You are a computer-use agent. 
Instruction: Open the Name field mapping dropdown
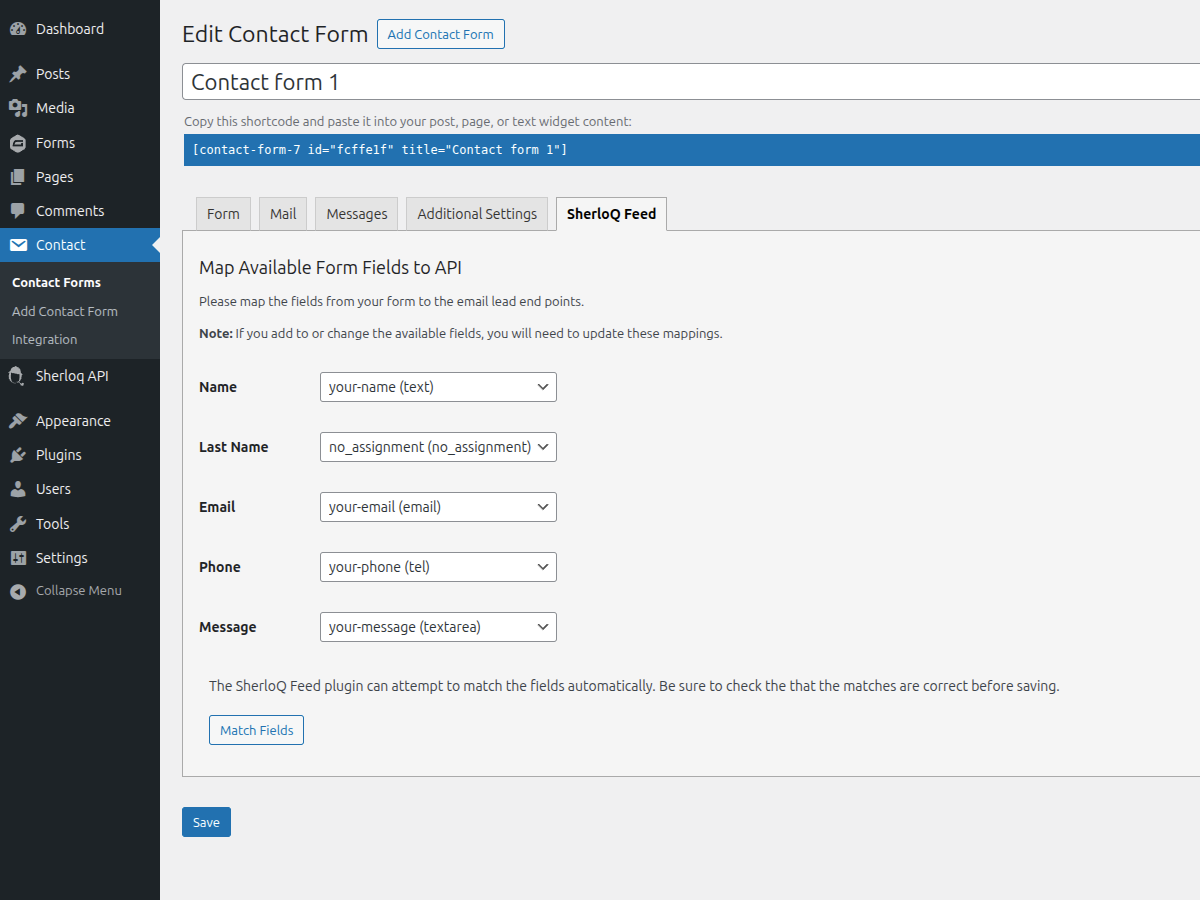click(438, 387)
